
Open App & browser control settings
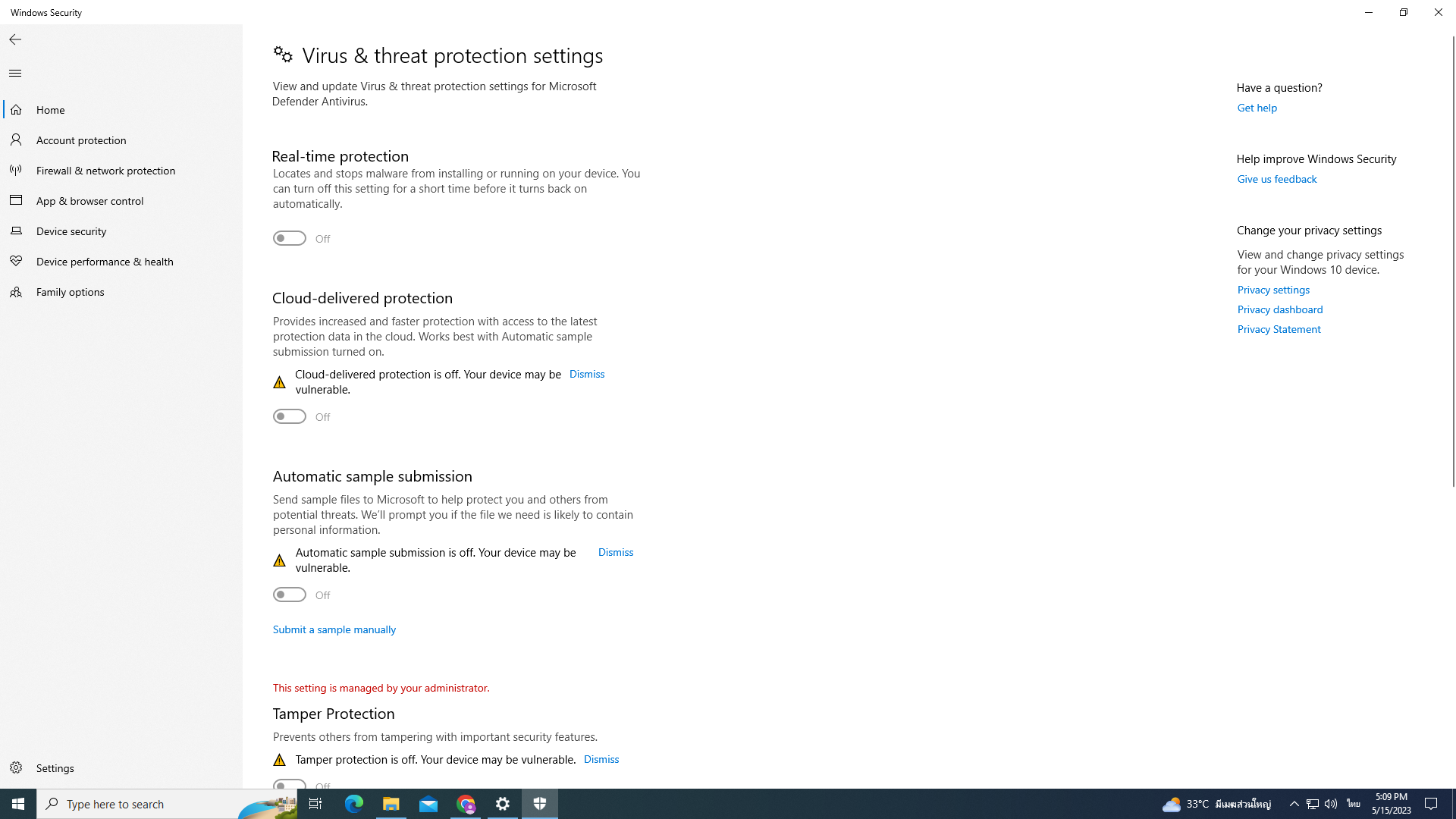90,201
